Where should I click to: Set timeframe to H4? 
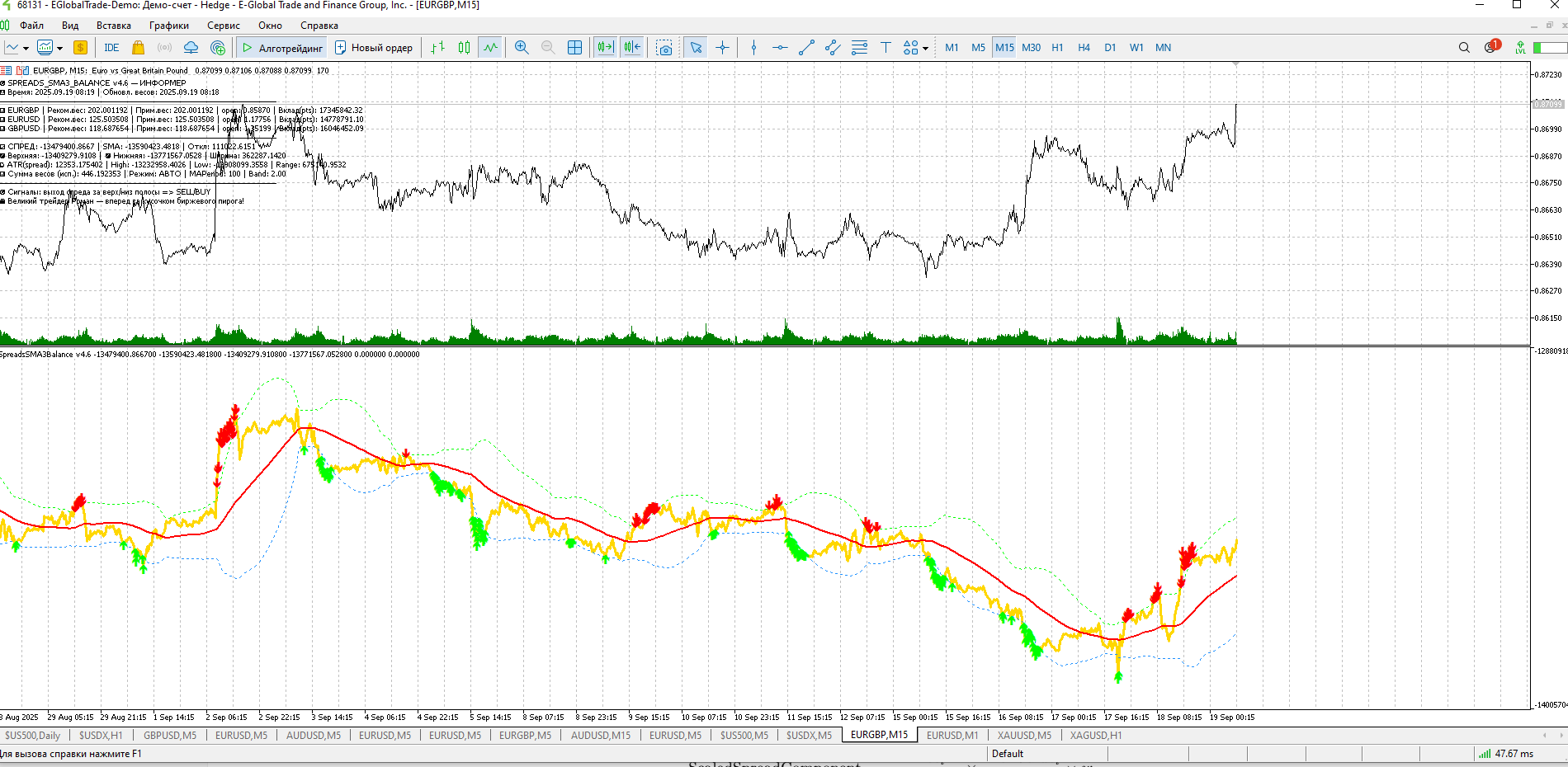click(x=1084, y=48)
